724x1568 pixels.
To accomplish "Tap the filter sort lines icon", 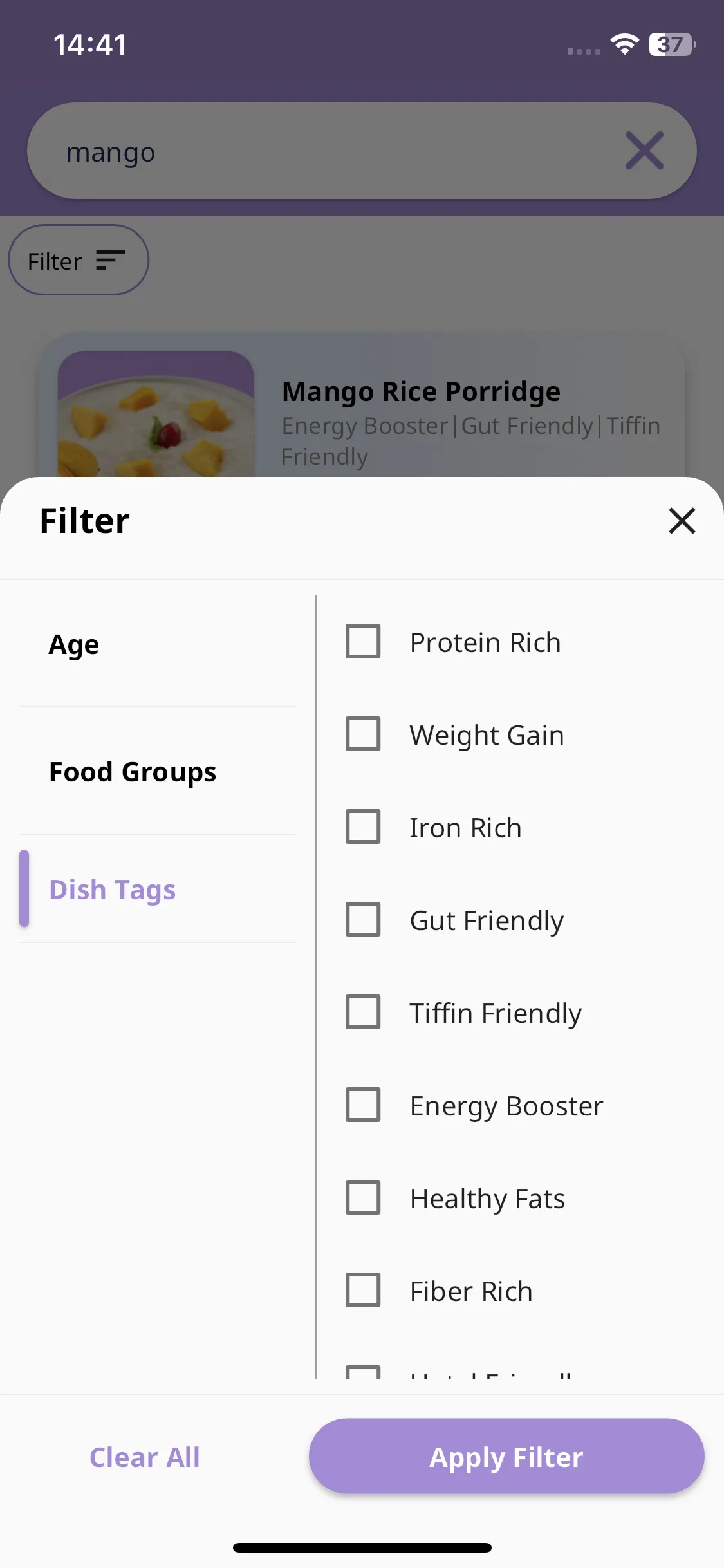I will [x=110, y=261].
